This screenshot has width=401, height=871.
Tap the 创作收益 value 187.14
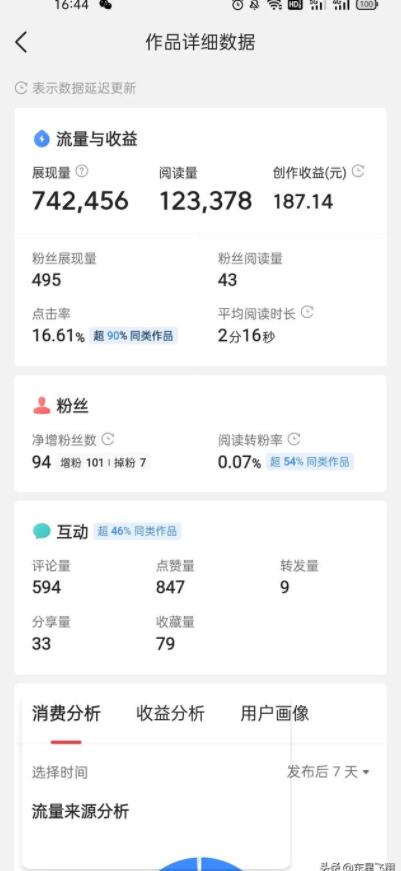(x=303, y=201)
